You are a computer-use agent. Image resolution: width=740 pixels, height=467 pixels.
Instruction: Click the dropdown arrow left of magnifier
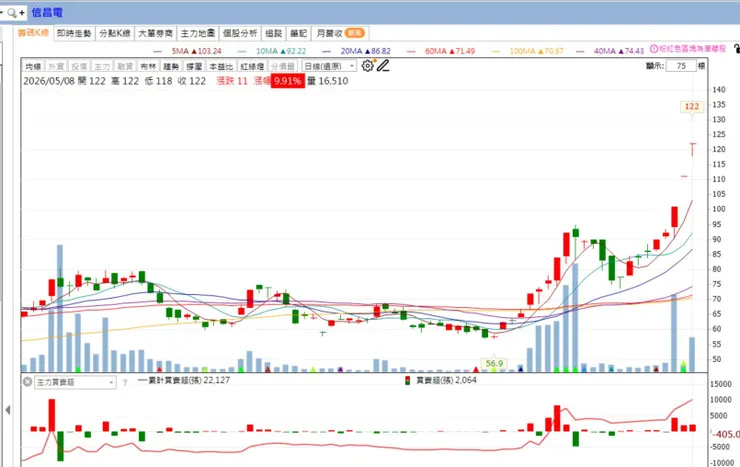(2, 12)
